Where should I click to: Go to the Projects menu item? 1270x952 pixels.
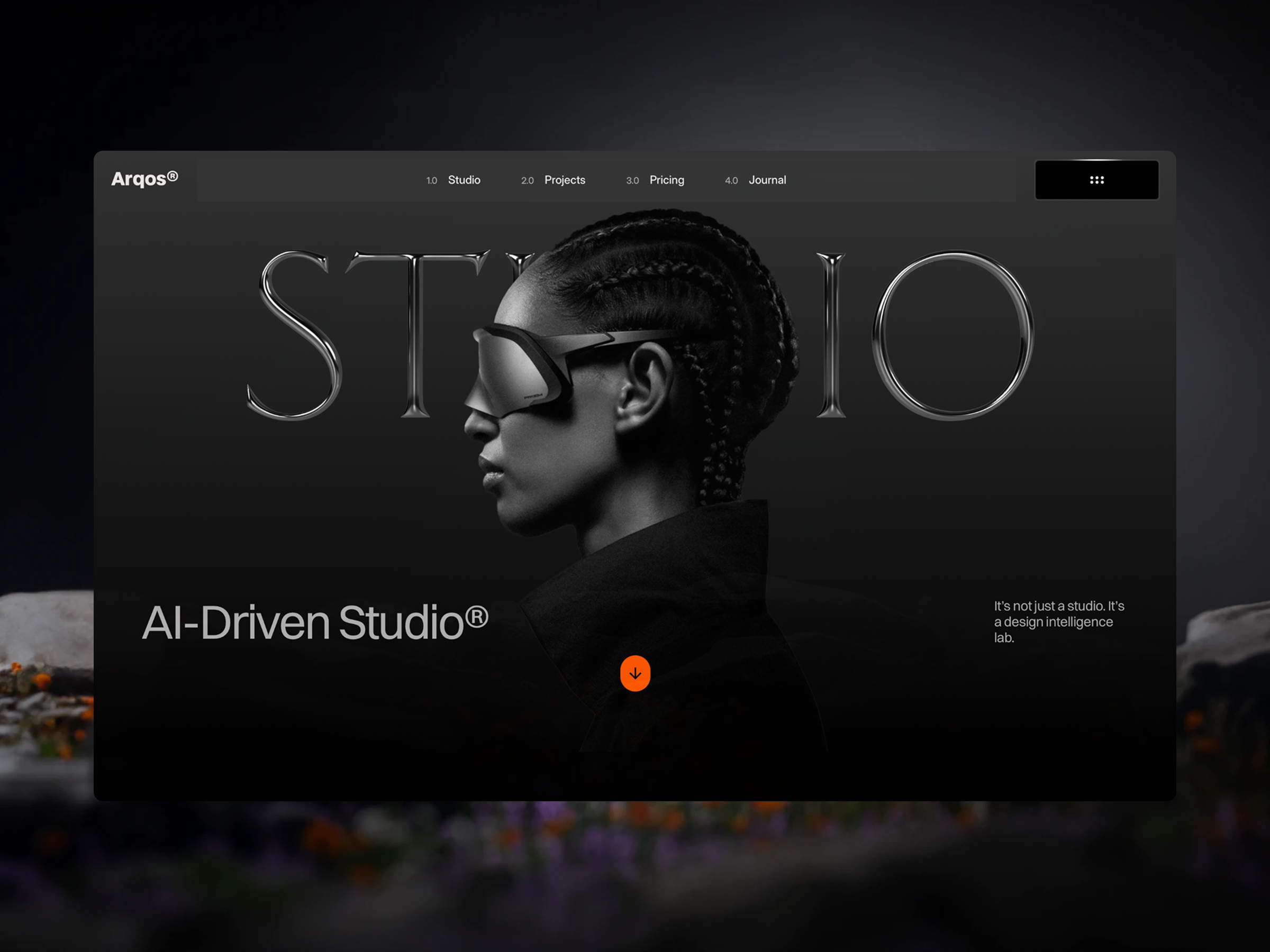[565, 180]
